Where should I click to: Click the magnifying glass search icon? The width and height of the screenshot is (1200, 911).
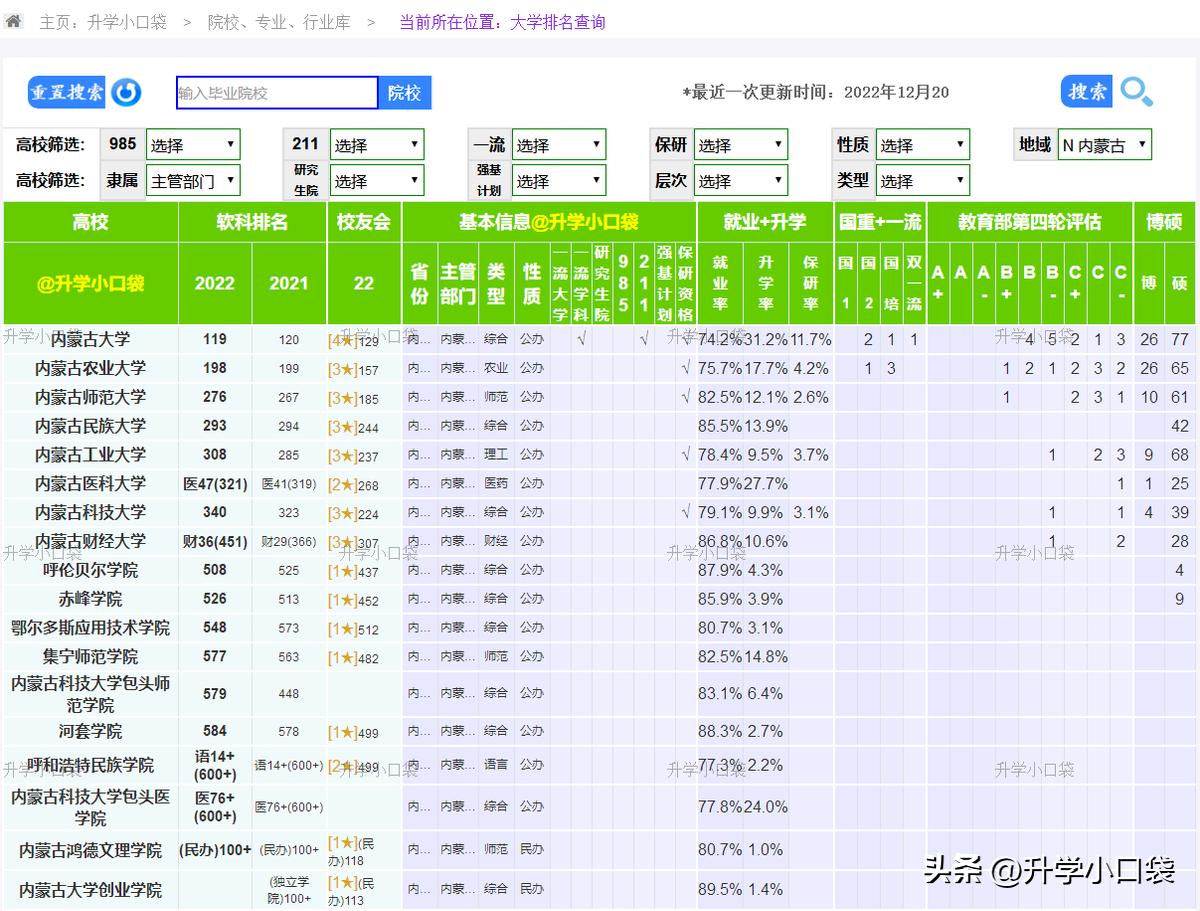click(x=1137, y=91)
